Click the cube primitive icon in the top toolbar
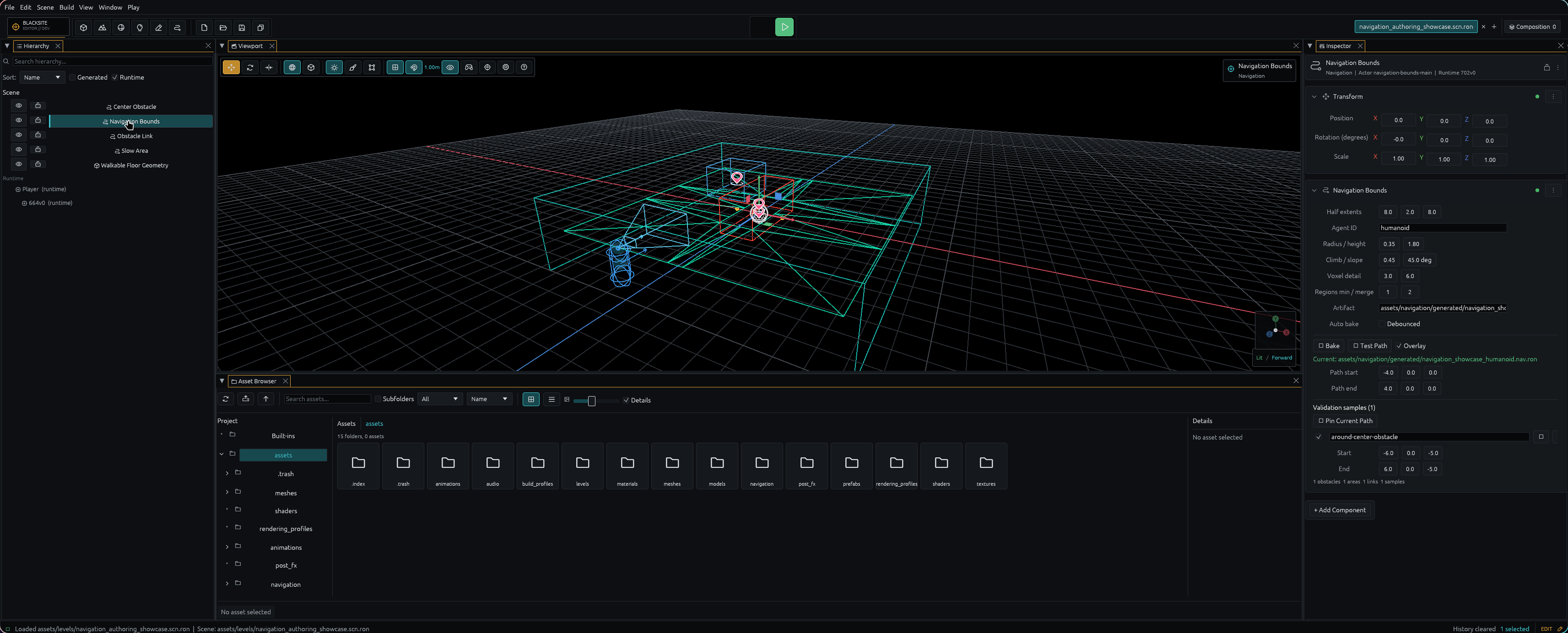 [83, 27]
